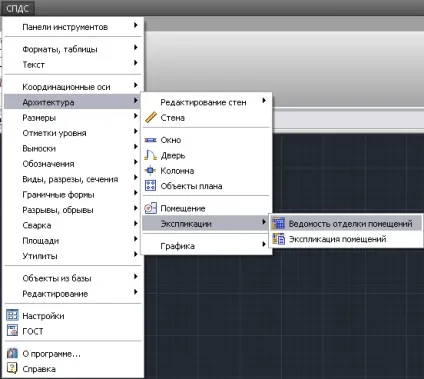Choose О программе... menu item text

tap(51, 354)
